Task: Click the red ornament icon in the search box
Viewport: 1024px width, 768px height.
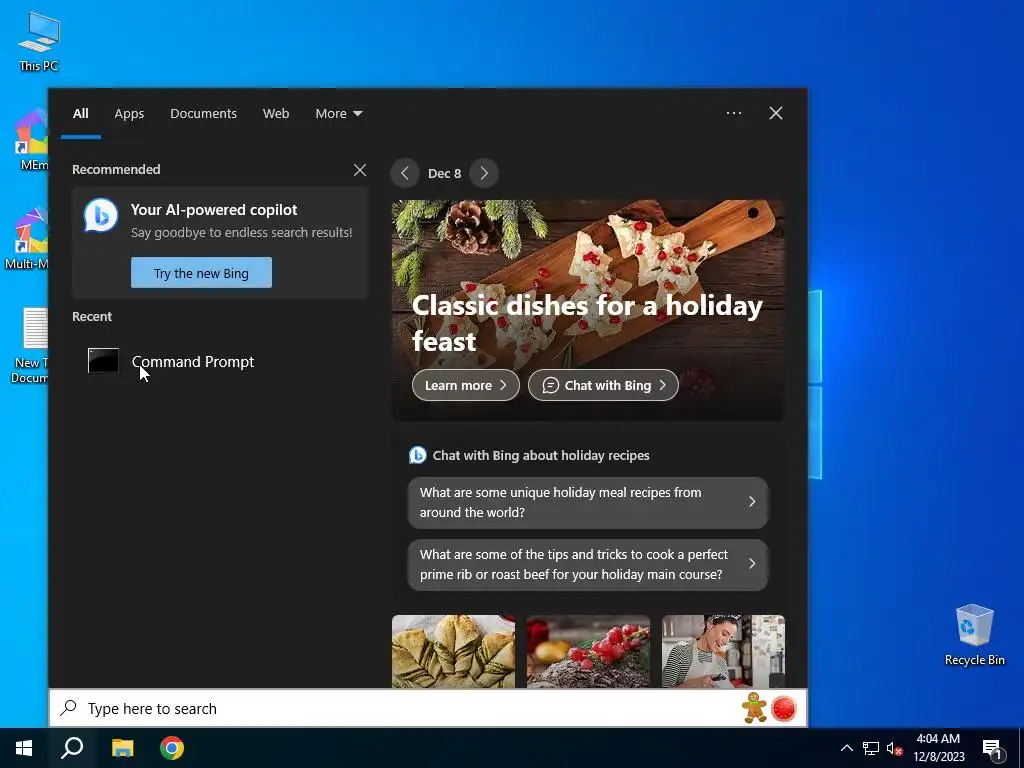Action: 784,709
